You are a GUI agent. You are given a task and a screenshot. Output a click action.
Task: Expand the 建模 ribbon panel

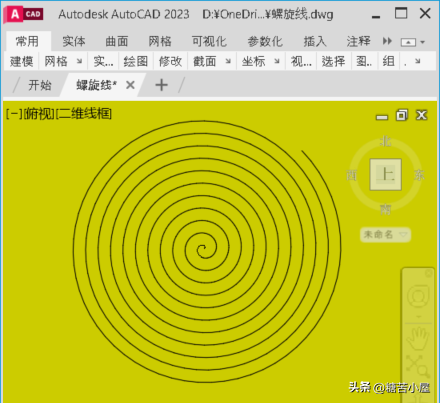tap(21, 61)
